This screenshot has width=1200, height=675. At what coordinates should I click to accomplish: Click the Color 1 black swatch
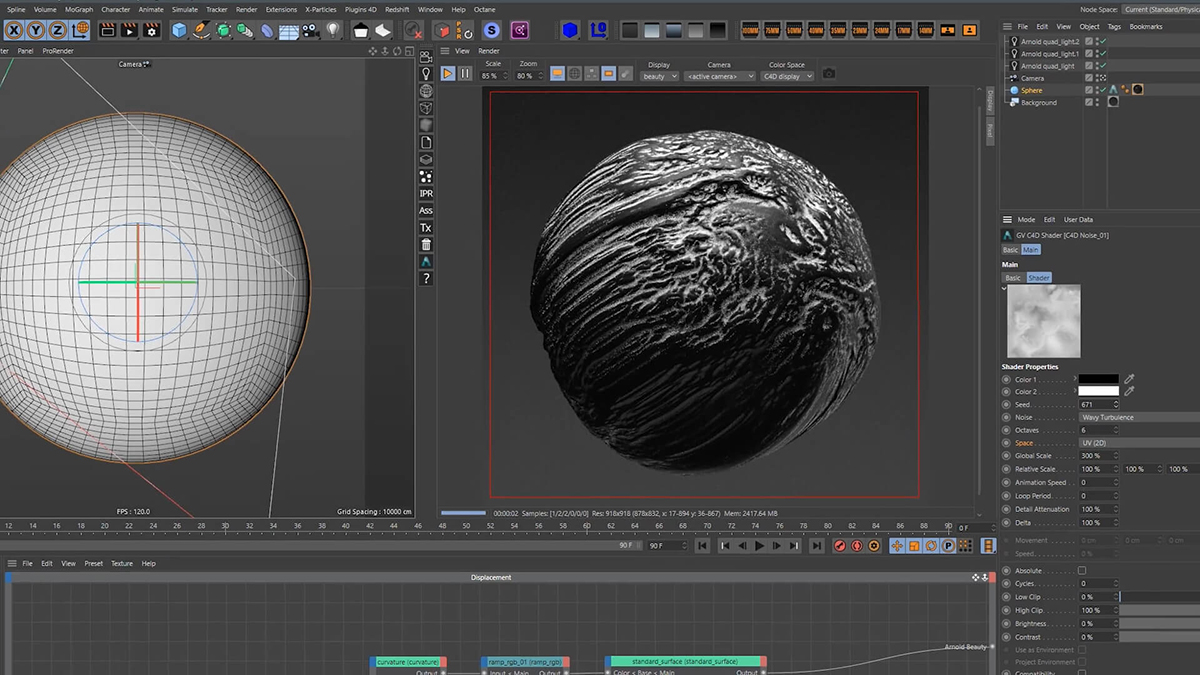click(1098, 379)
